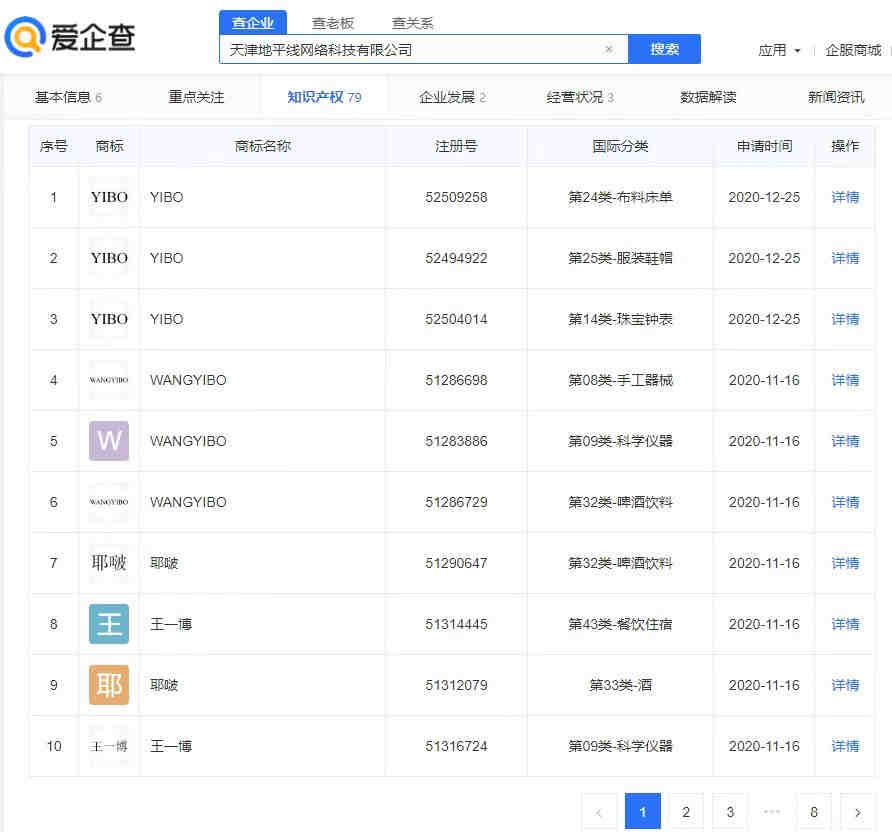This screenshot has width=892, height=832.
Task: Clear the search box with the X icon
Action: [608, 49]
